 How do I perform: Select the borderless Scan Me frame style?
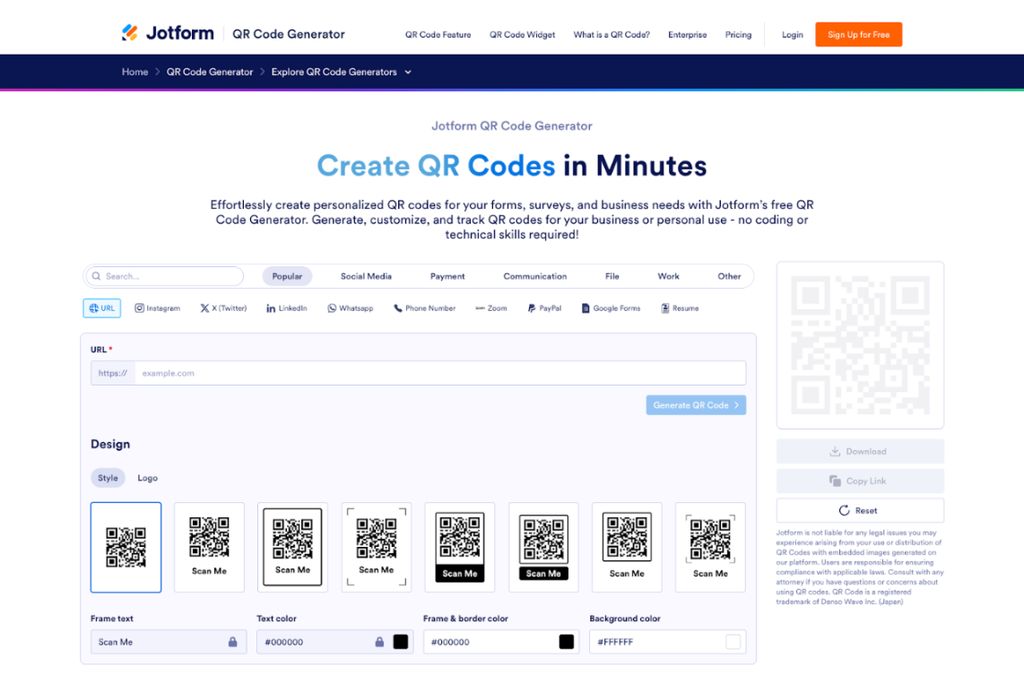tap(209, 546)
